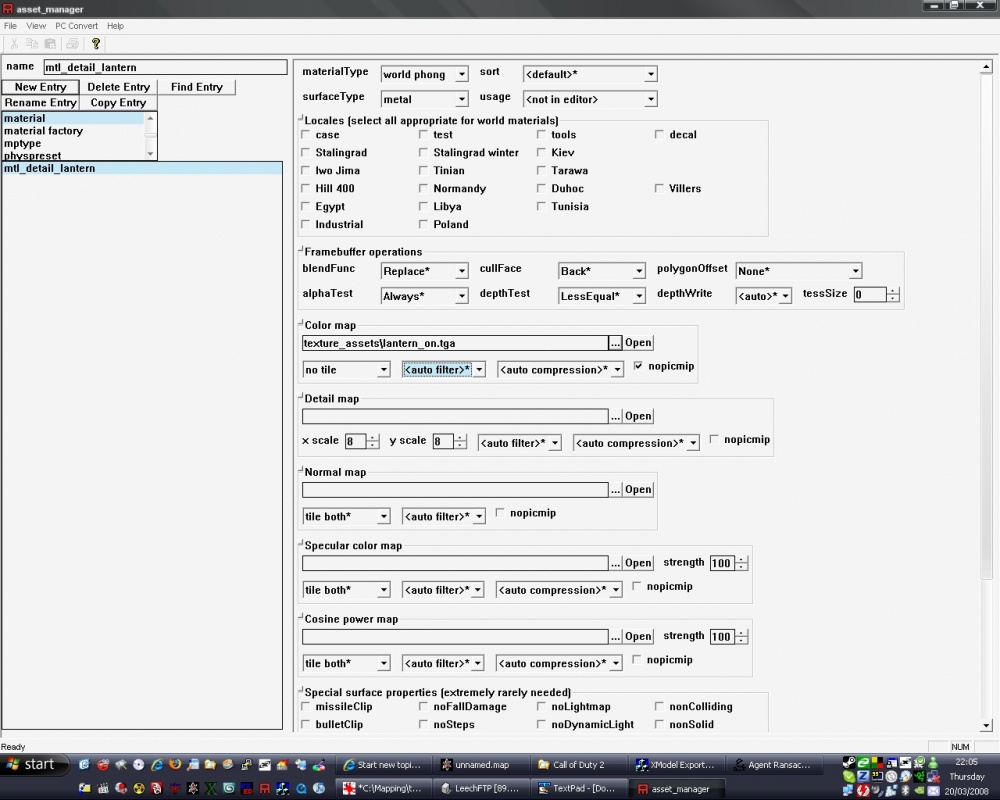Screen dimensions: 1000x800
Task: Click the Help question mark icon
Action: [x=95, y=43]
